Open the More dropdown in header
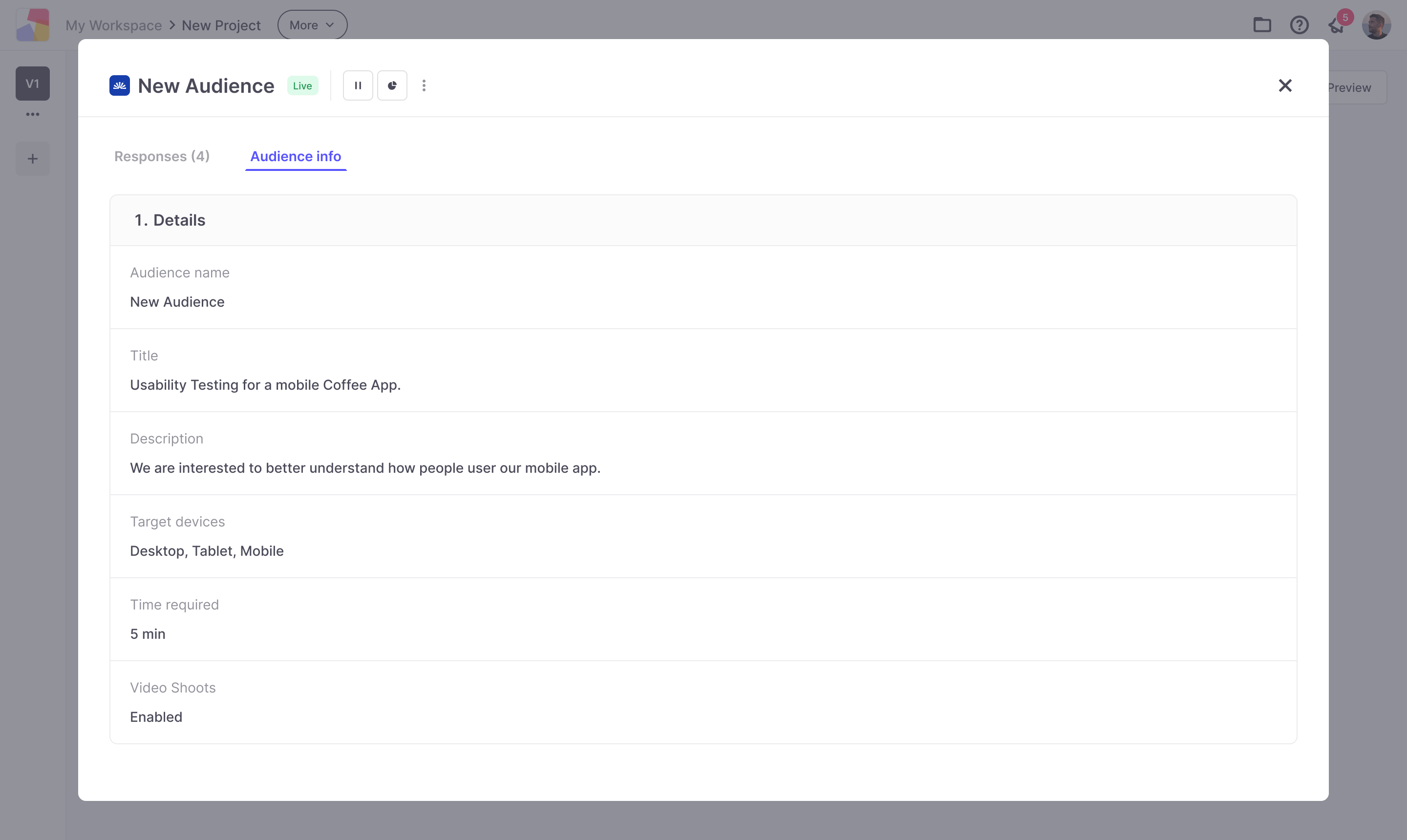The image size is (1407, 840). click(x=312, y=25)
